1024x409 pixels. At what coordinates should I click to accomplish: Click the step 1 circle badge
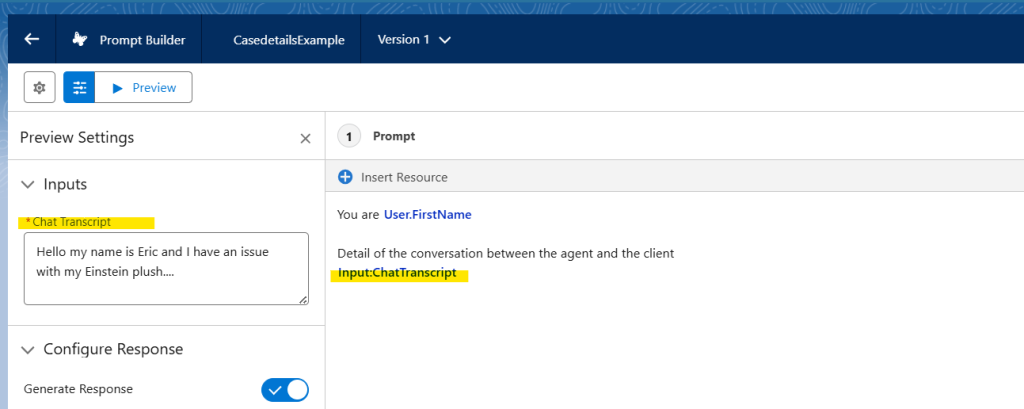pos(349,137)
